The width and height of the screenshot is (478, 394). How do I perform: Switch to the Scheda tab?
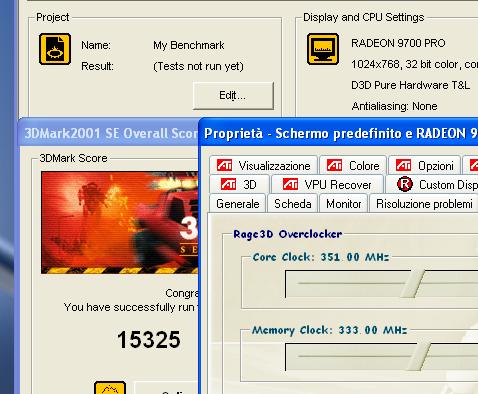click(292, 204)
